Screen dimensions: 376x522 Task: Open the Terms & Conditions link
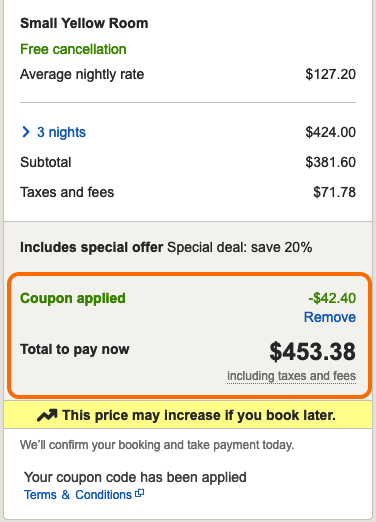(78, 495)
